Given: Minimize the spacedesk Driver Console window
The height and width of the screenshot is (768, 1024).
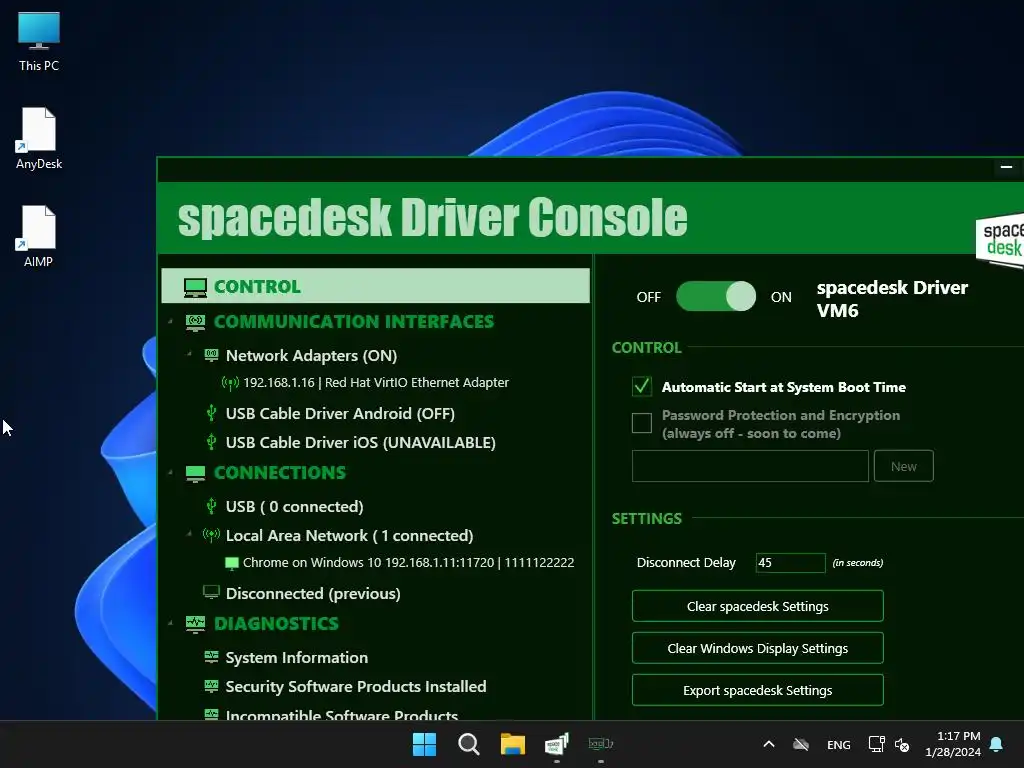Looking at the screenshot, I should (x=1006, y=167).
